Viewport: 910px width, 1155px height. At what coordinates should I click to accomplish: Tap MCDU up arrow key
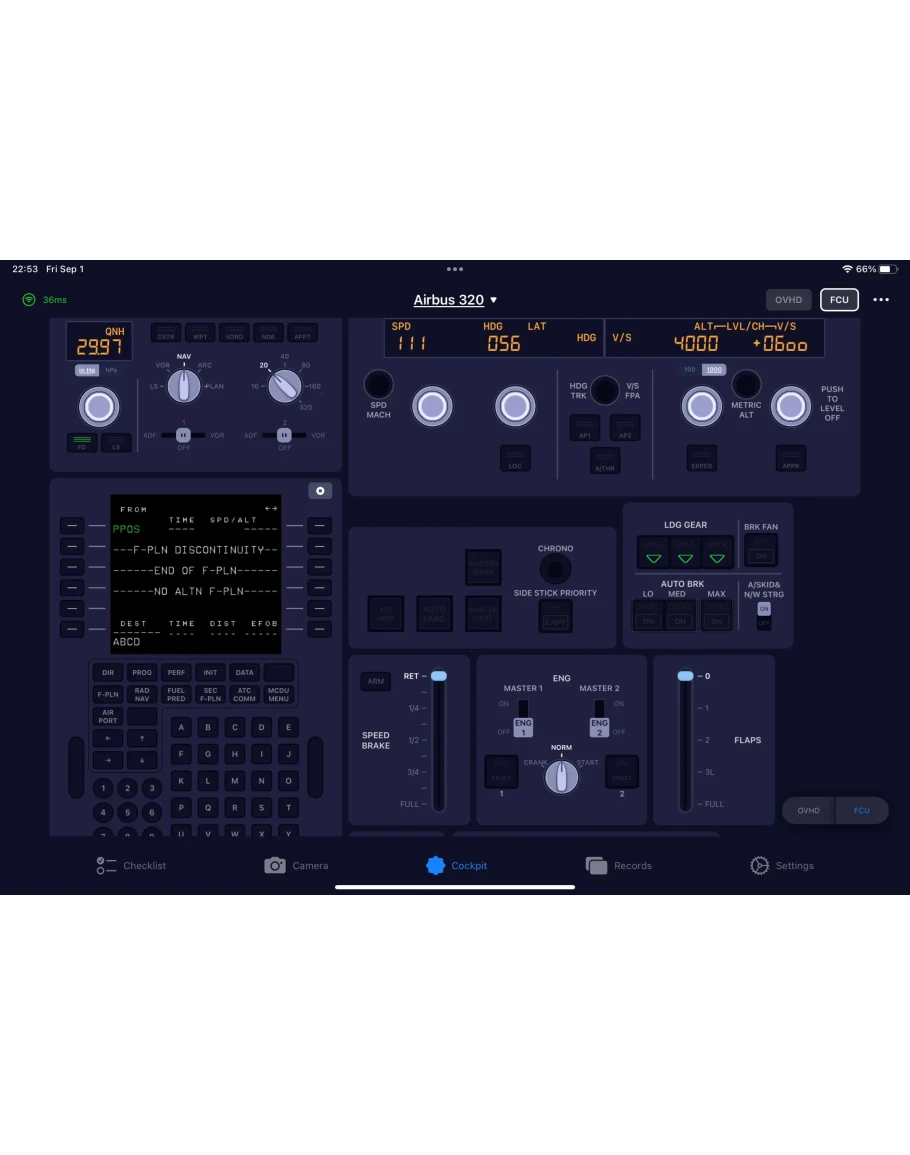(141, 738)
